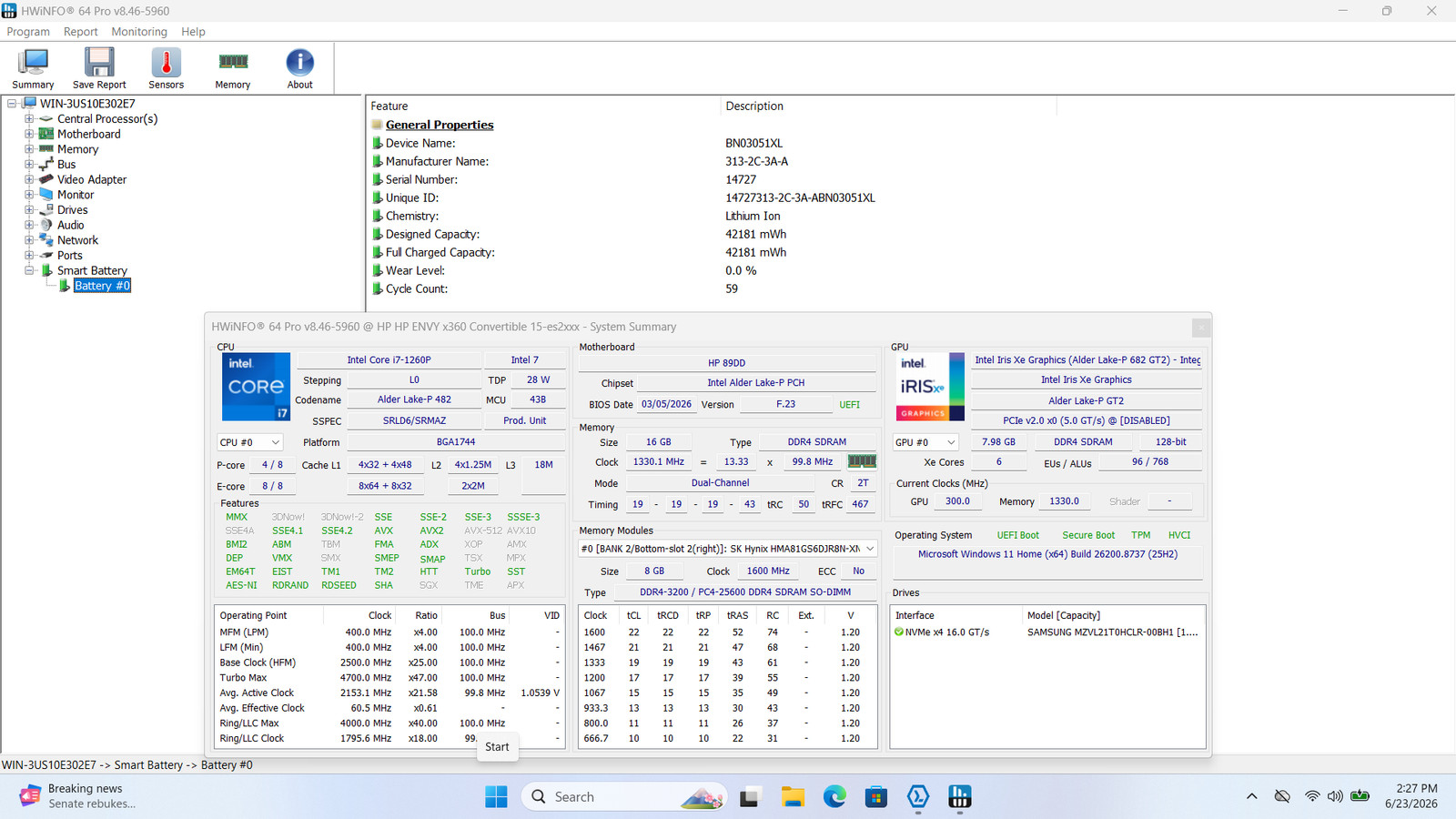The image size is (1456, 819).
Task: Click the taskbar Search box
Action: click(624, 797)
